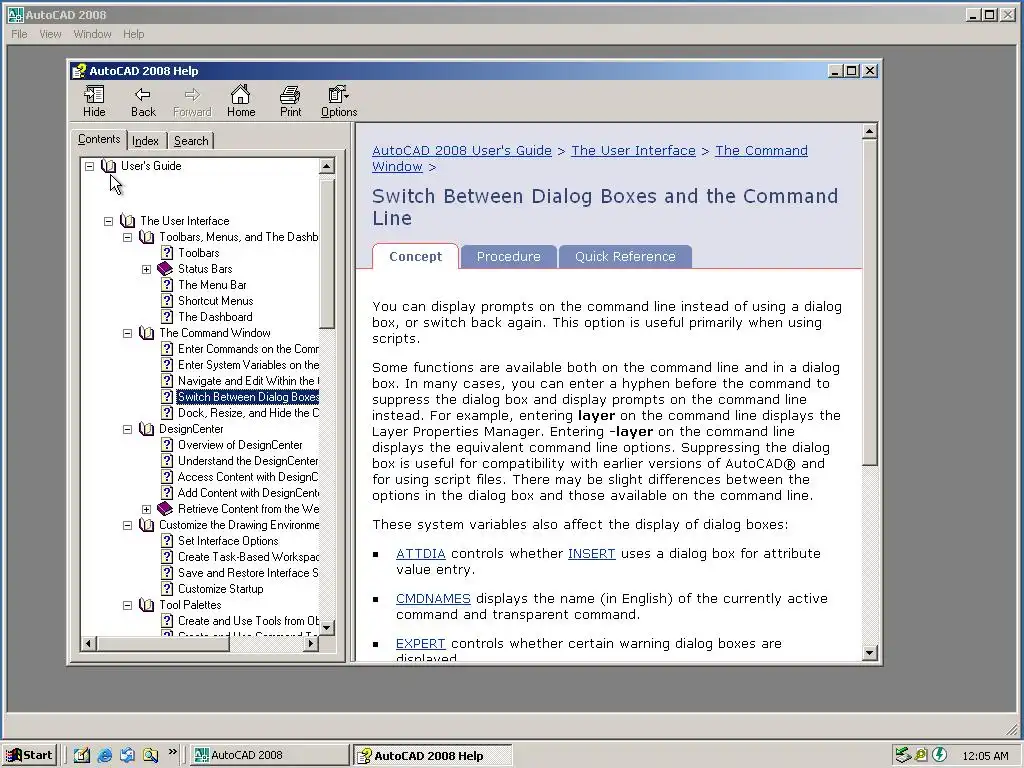Show more quick launch icons chevron
The image size is (1024, 768).
coord(172,752)
